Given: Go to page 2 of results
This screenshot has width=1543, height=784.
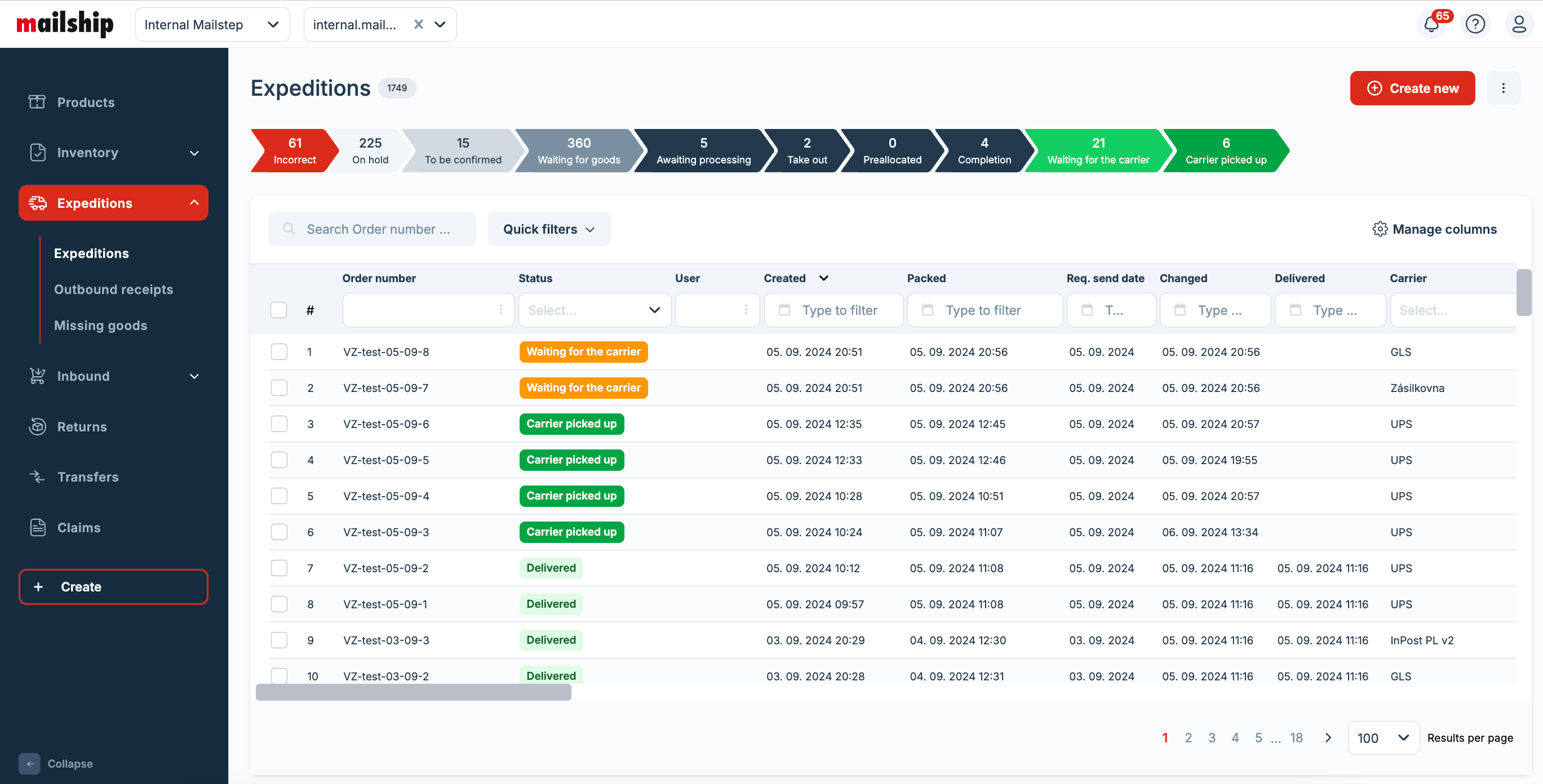Looking at the screenshot, I should 1188,737.
